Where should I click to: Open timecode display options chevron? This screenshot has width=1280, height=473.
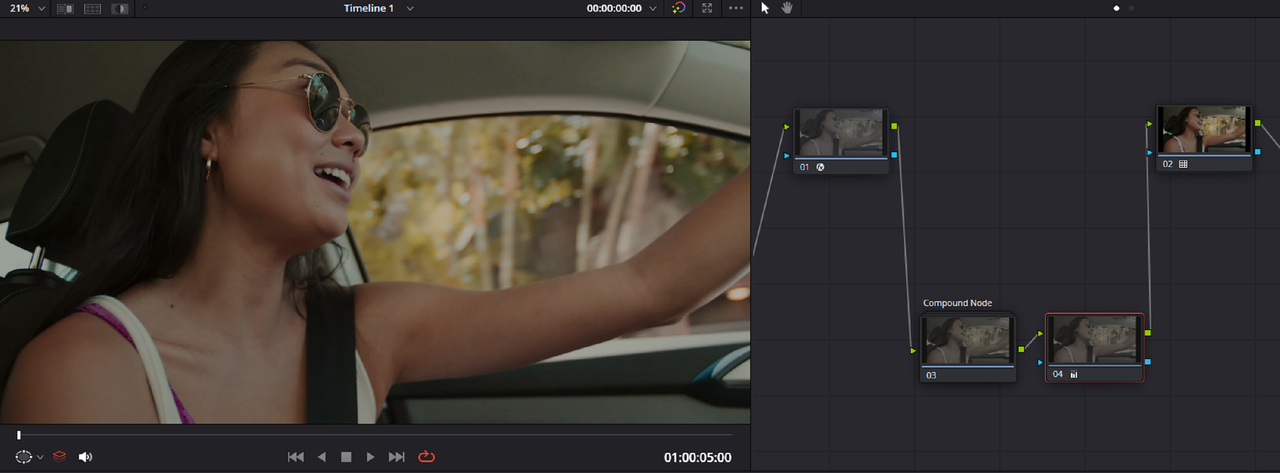click(x=653, y=8)
